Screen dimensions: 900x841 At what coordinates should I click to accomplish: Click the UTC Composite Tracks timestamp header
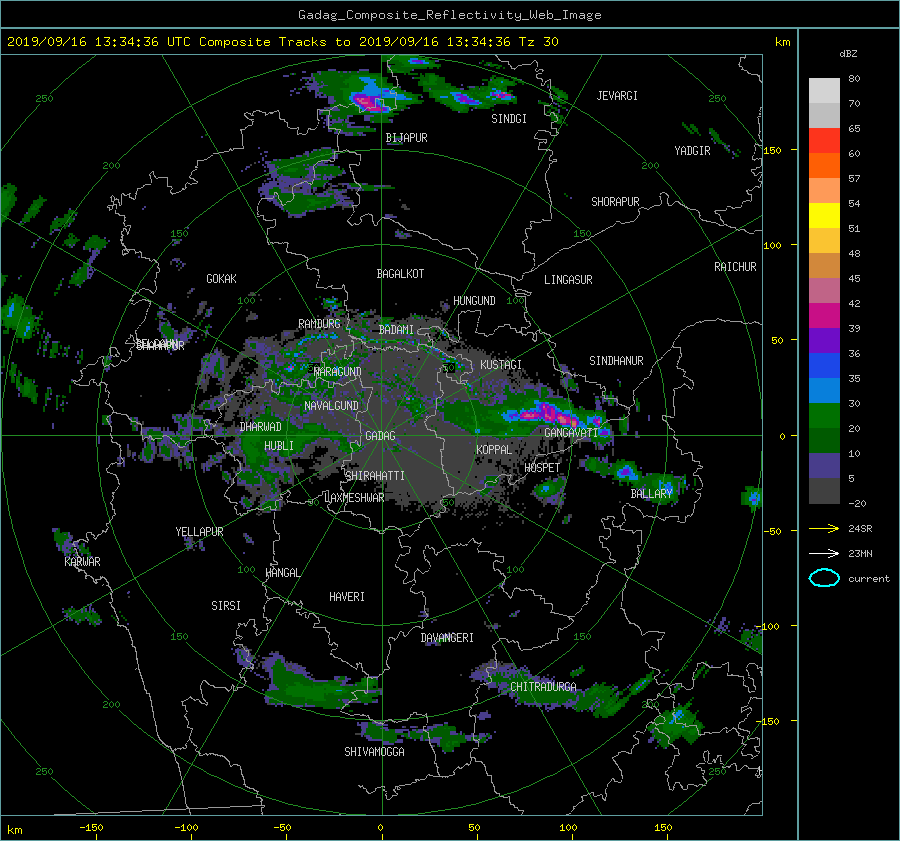tap(282, 42)
